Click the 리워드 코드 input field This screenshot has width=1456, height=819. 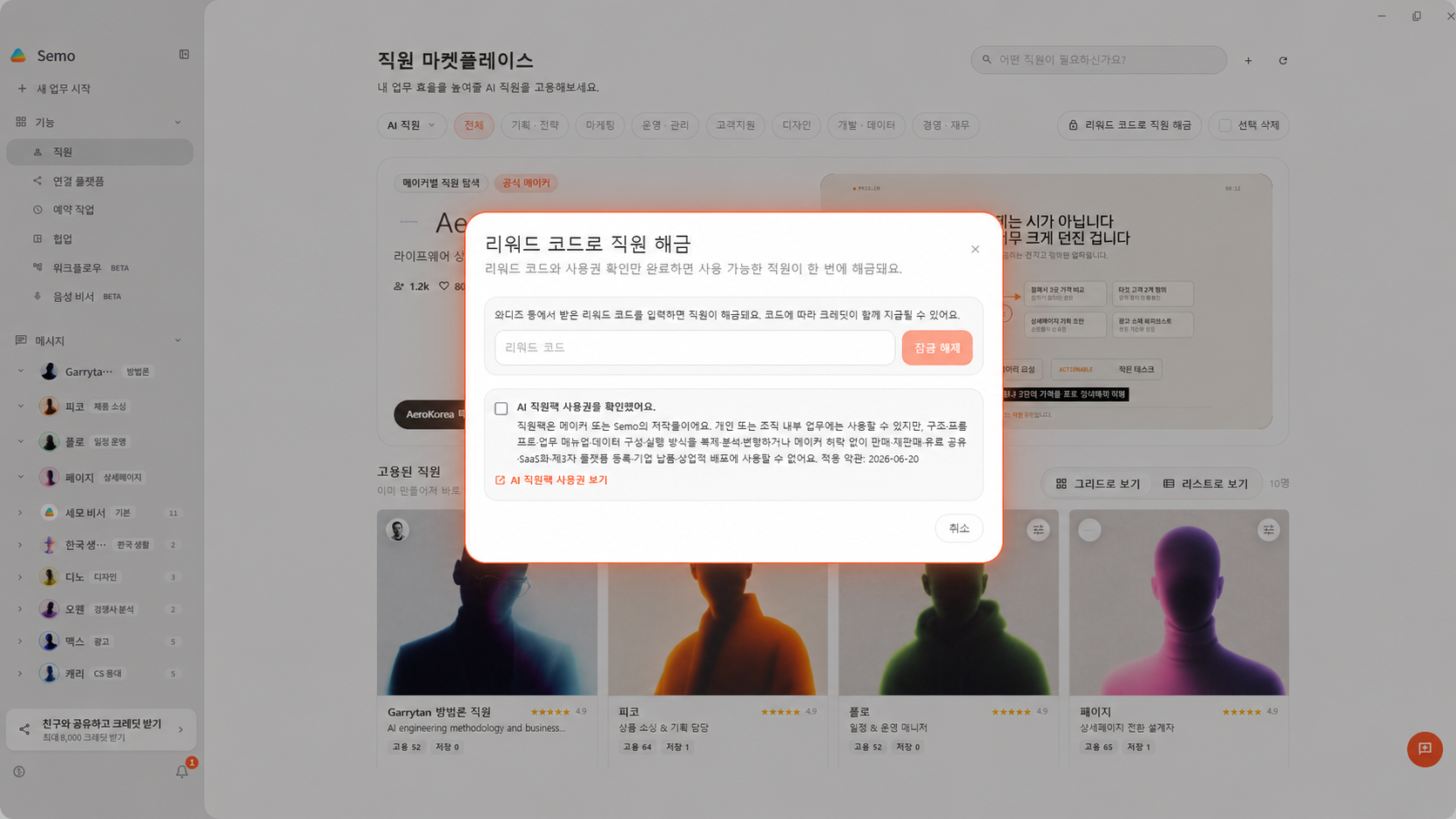pos(694,347)
